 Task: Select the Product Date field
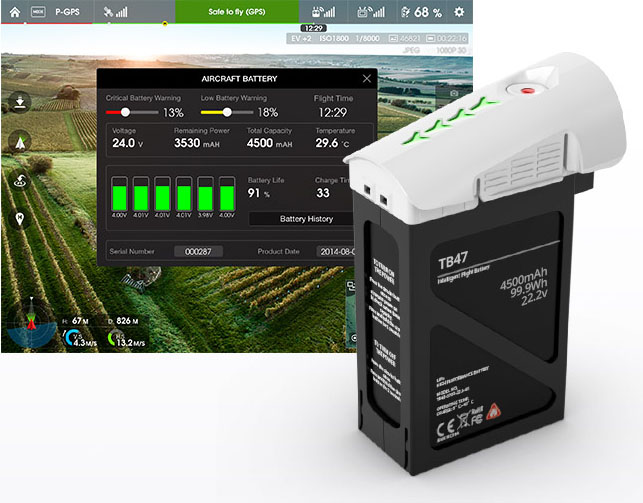(x=337, y=251)
